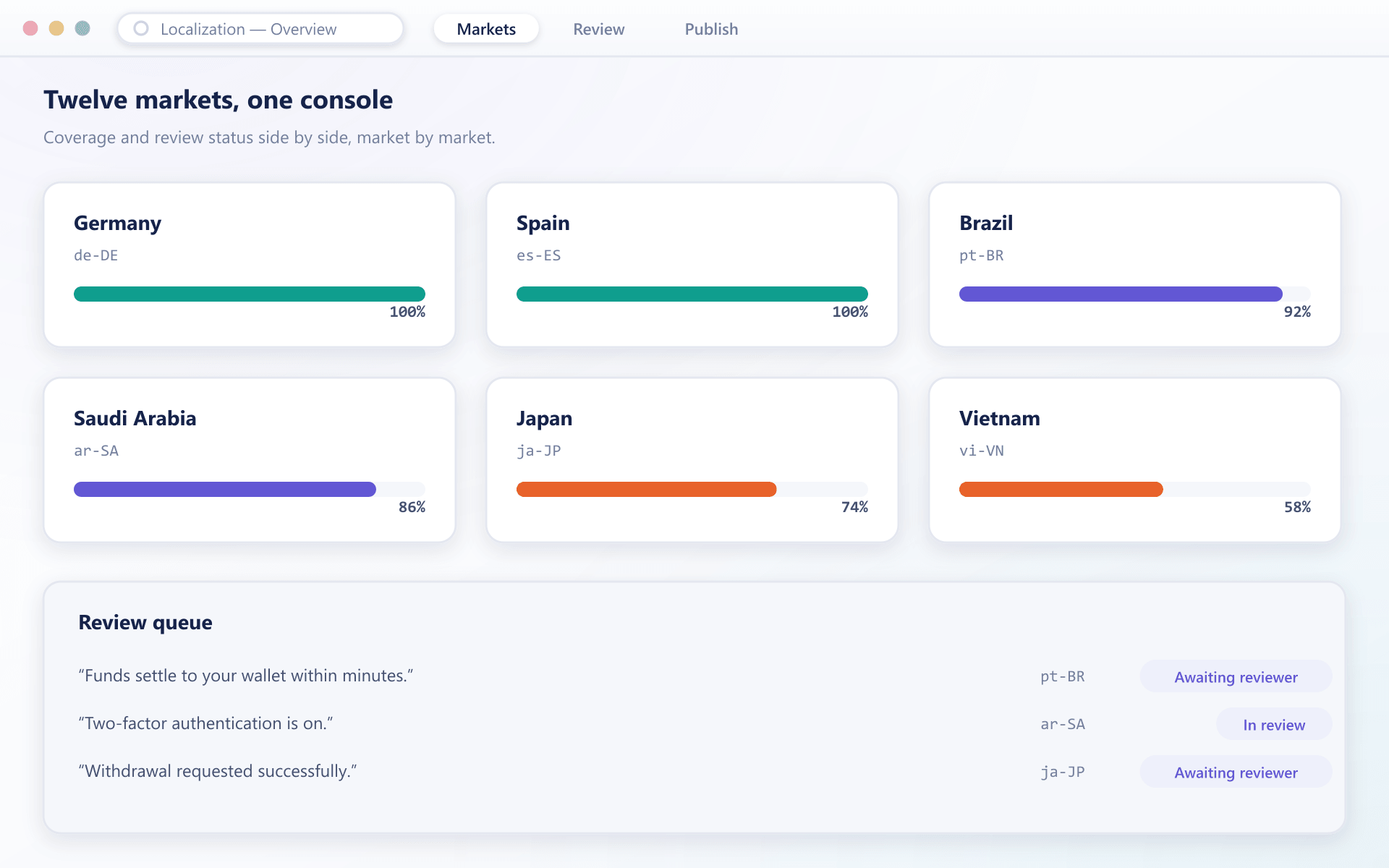
Task: Click the red window close dot
Action: point(30,28)
